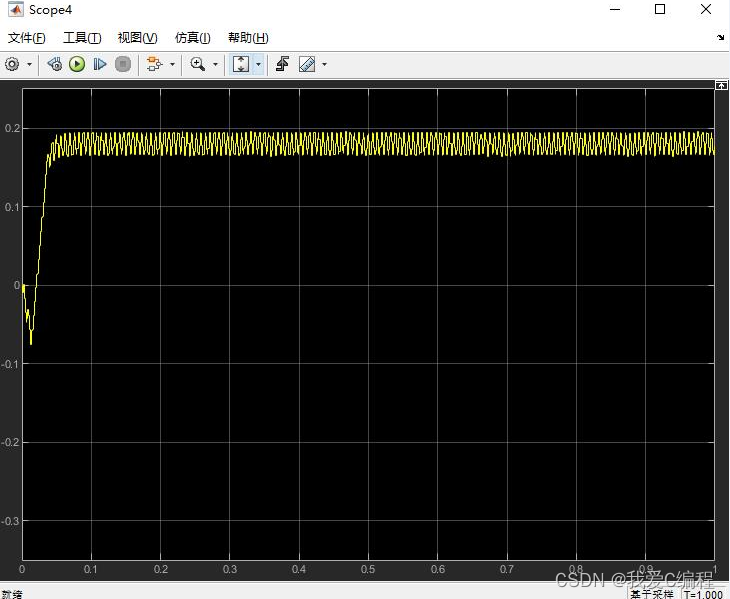Toggle the cursor measurements ruler icon
This screenshot has width=730, height=599.
pos(306,64)
